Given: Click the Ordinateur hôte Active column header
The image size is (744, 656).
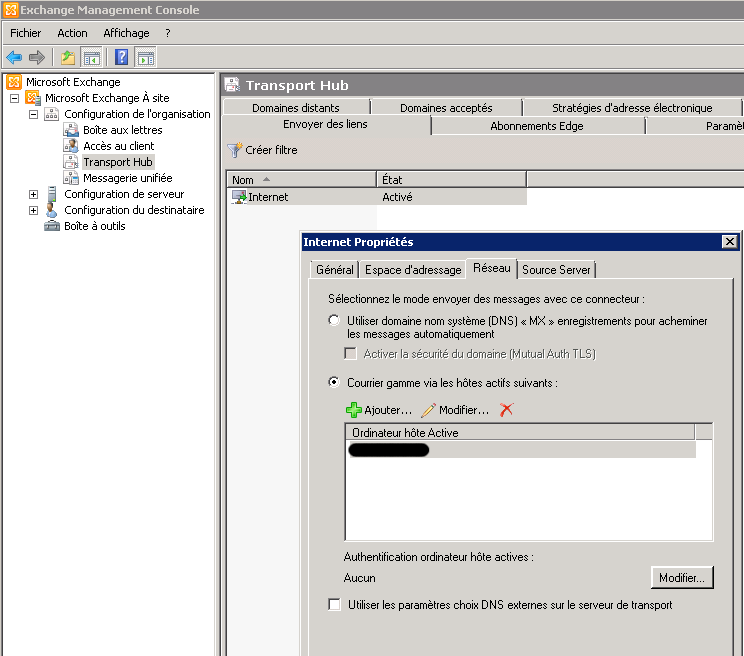Looking at the screenshot, I should 520,433.
